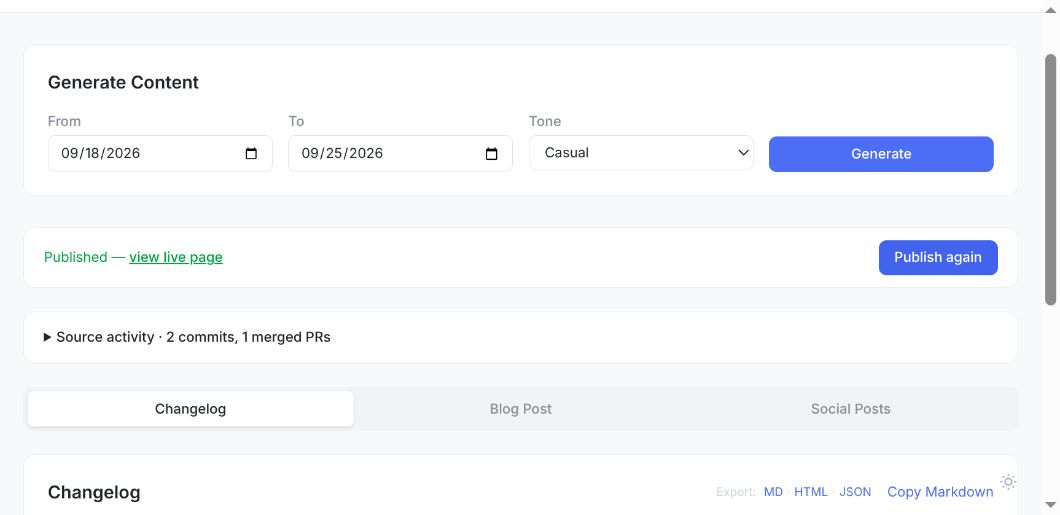Open the From date calendar picker icon

click(x=251, y=153)
